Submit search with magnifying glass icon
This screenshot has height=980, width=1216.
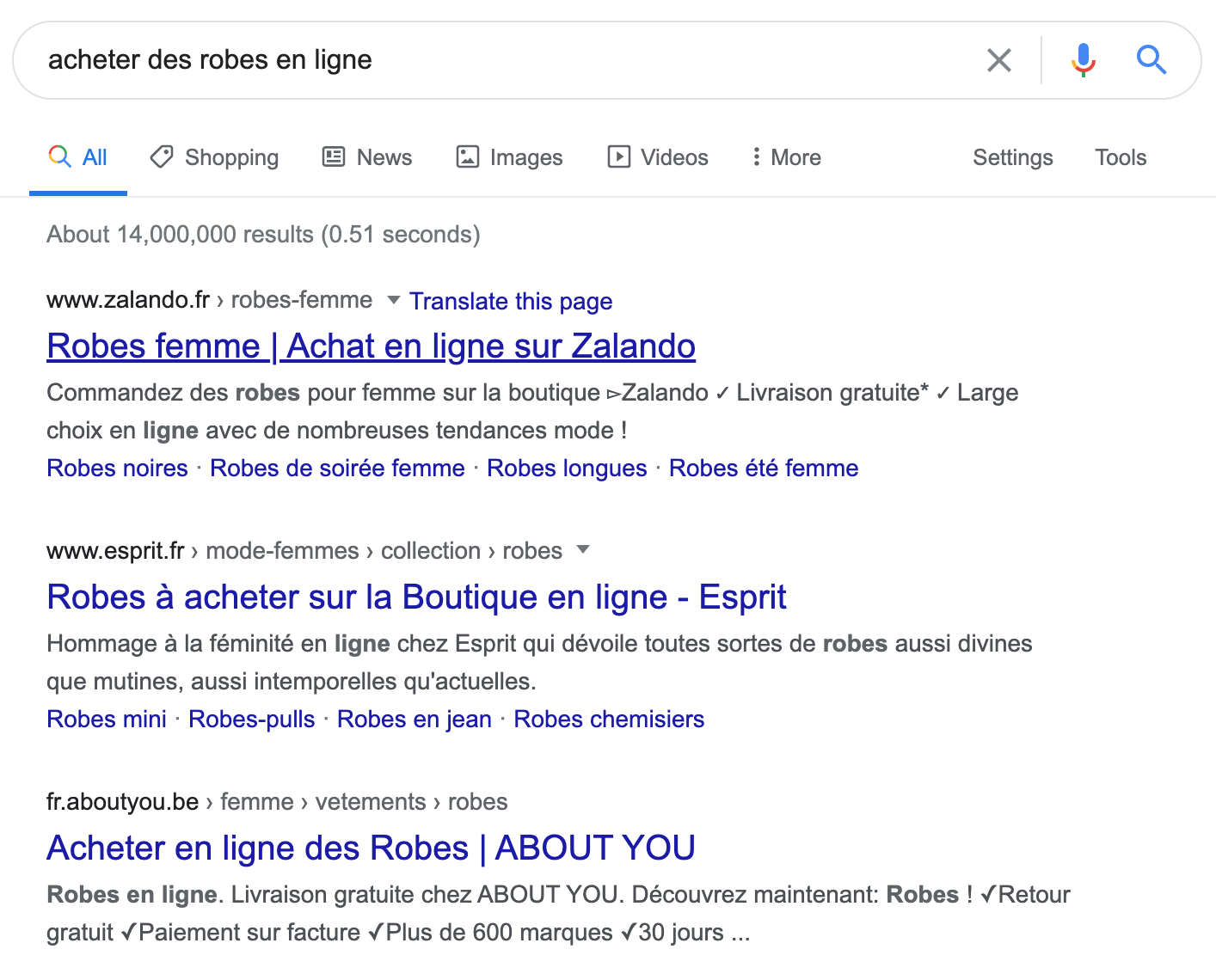tap(1151, 60)
